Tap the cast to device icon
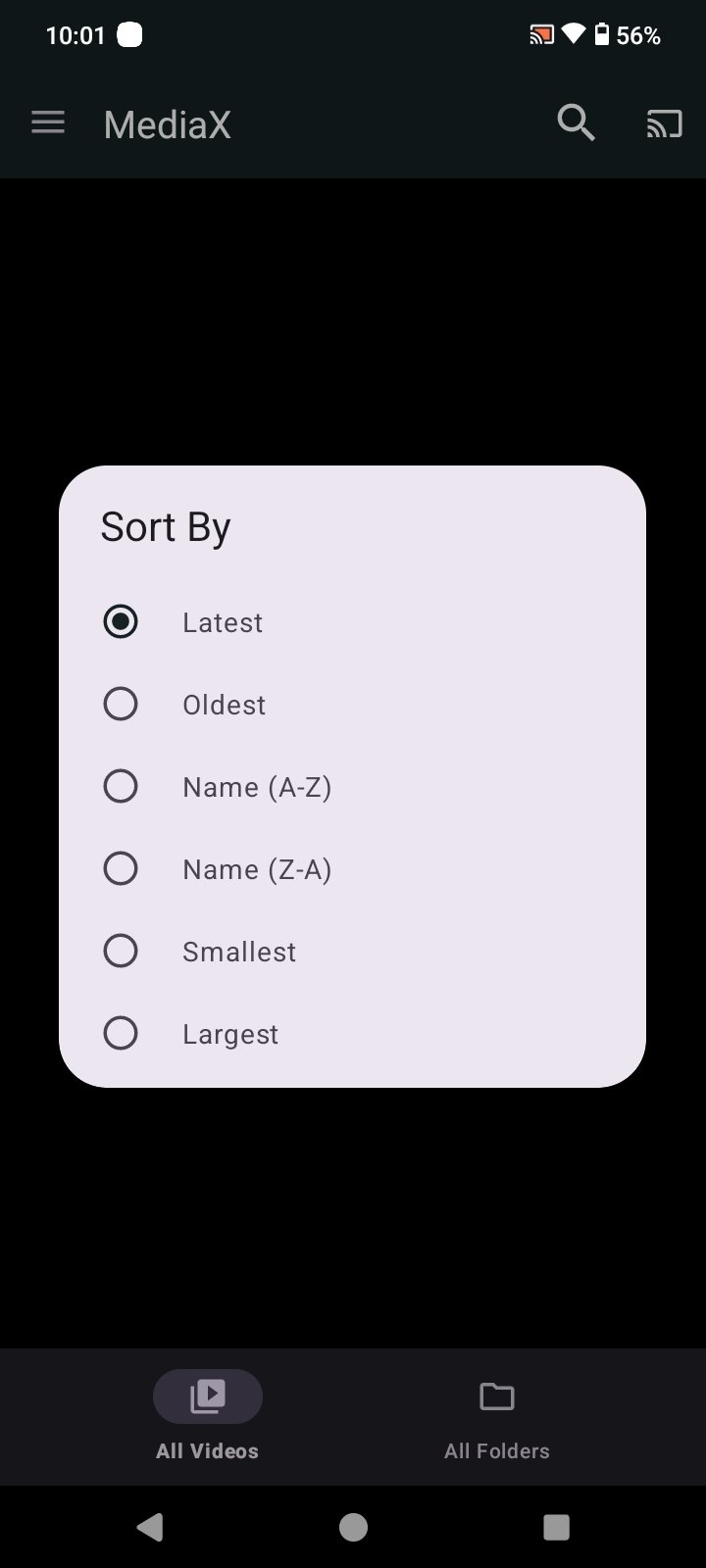The image size is (706, 1568). 664,124
